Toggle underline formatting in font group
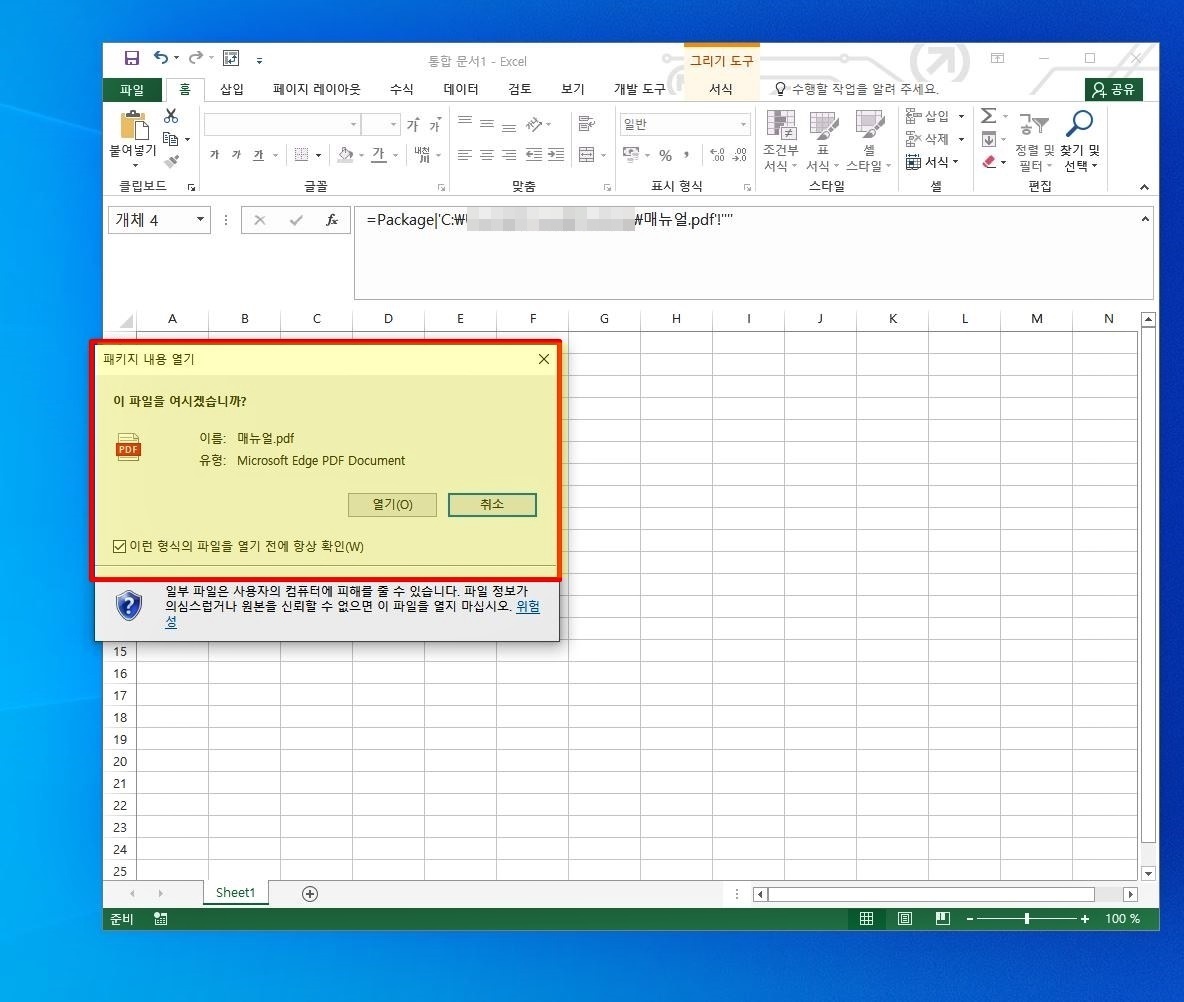Viewport: 1184px width, 1002px height. coord(258,155)
